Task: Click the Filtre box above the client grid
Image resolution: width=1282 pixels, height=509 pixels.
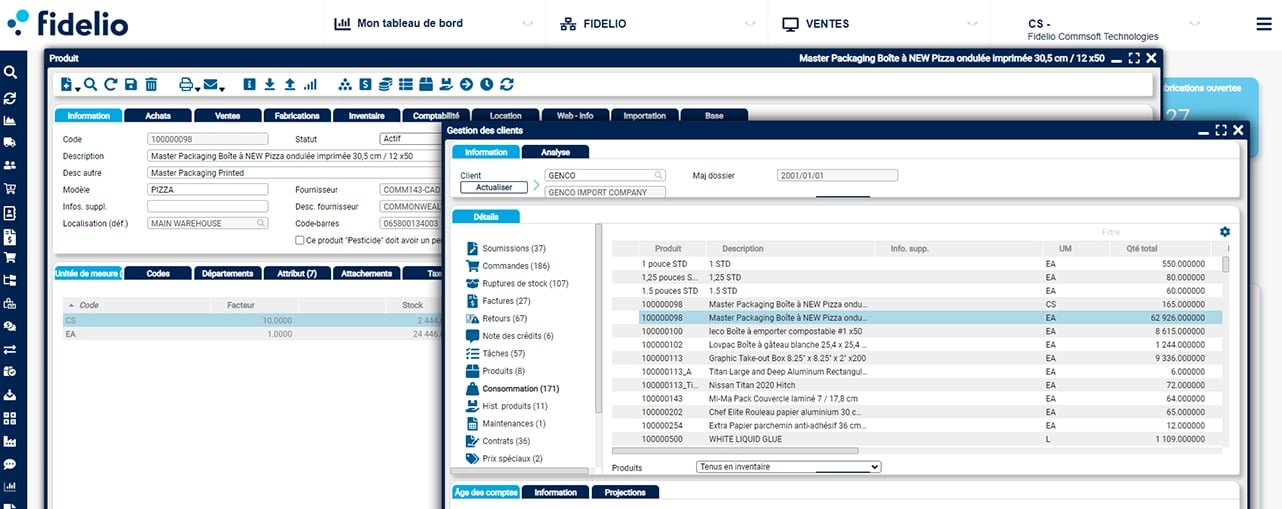Action: (1110, 232)
